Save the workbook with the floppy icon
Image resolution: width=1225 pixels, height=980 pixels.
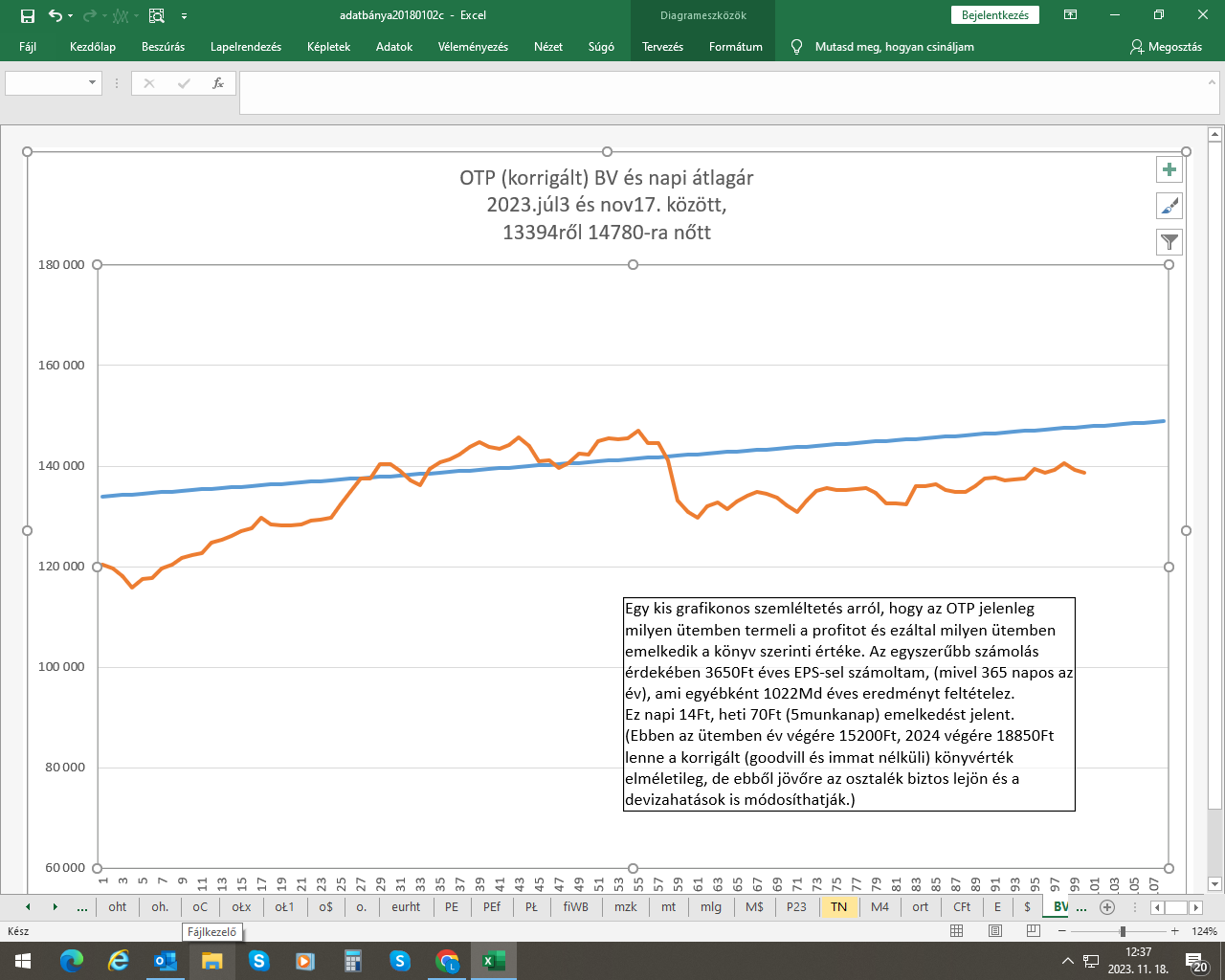(27, 15)
